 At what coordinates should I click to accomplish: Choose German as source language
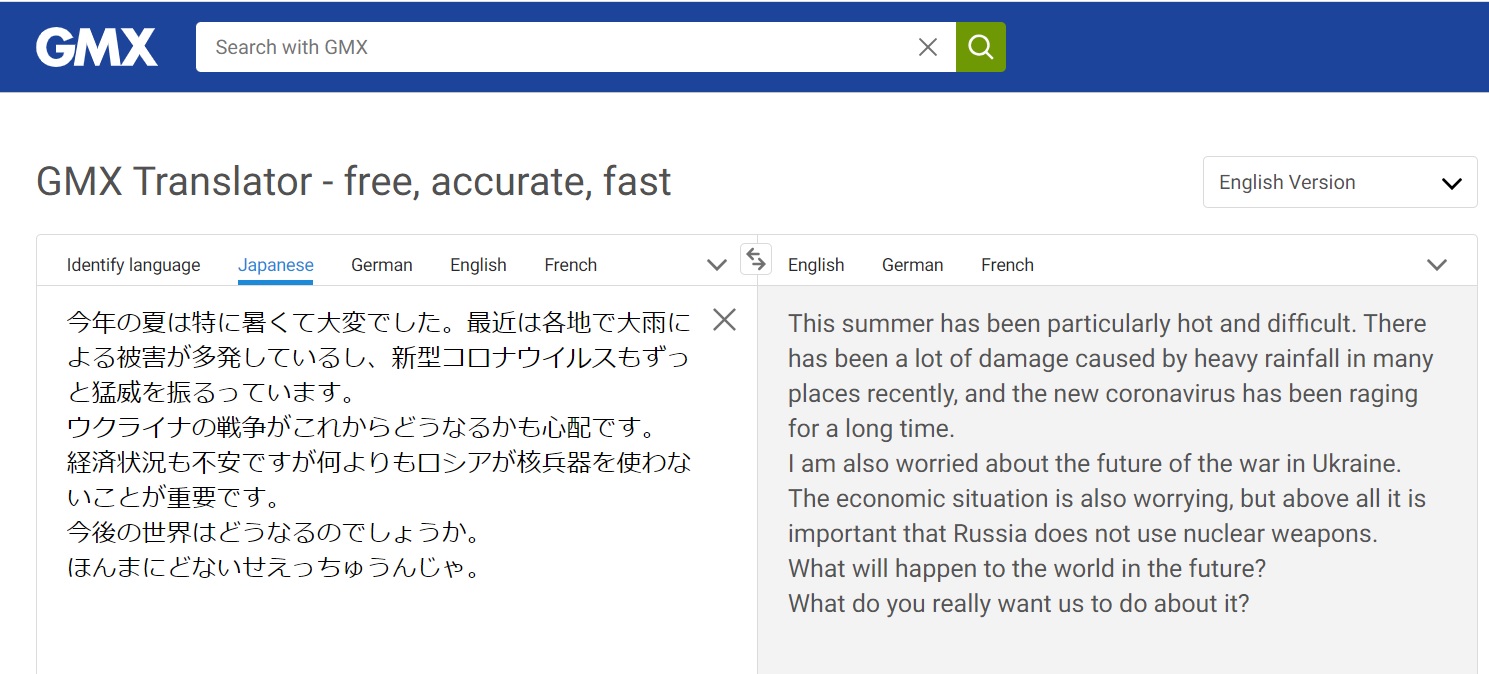click(x=382, y=265)
